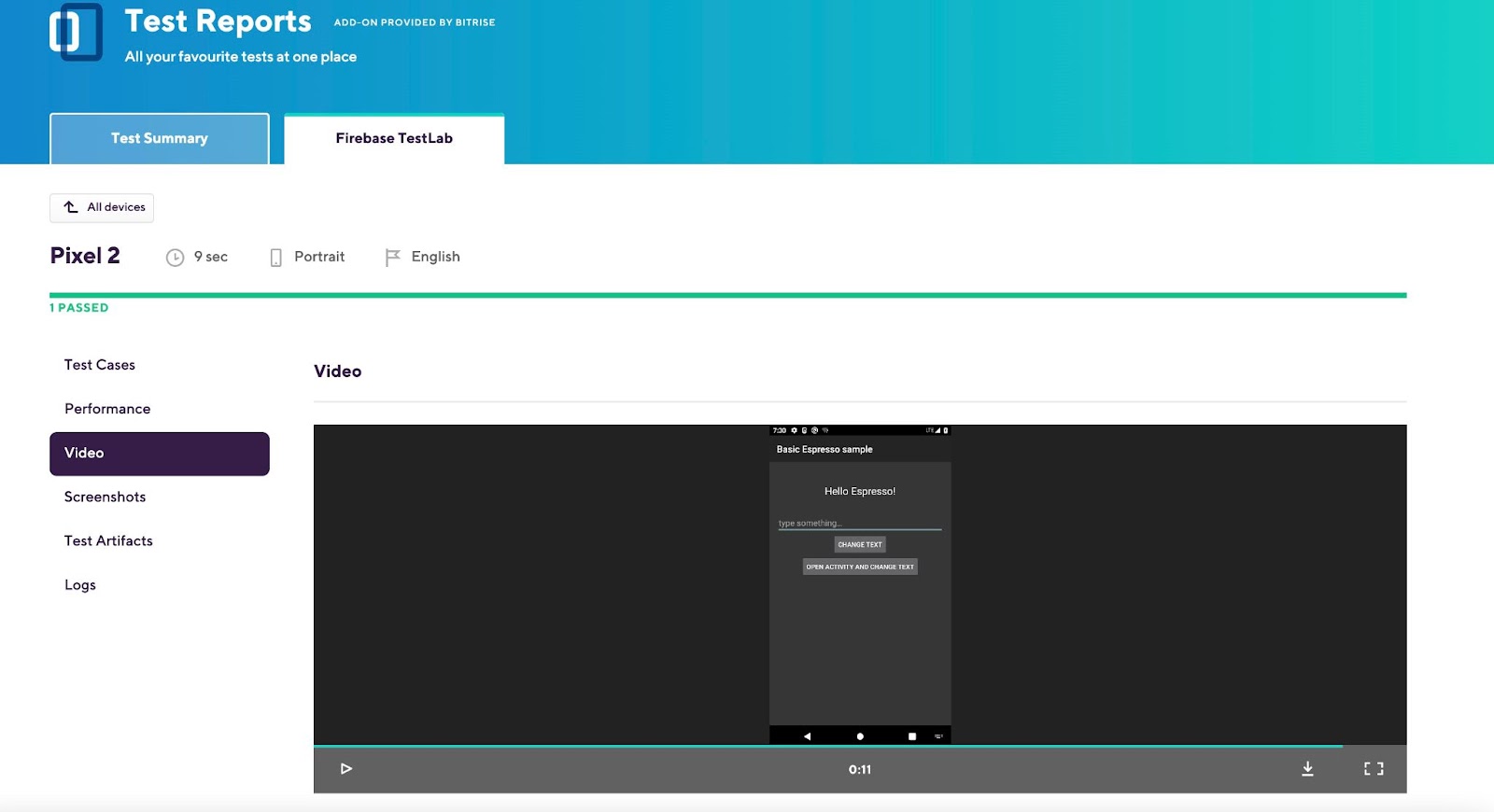1494x812 pixels.
Task: Click the 0:11 video time label
Action: click(x=860, y=770)
